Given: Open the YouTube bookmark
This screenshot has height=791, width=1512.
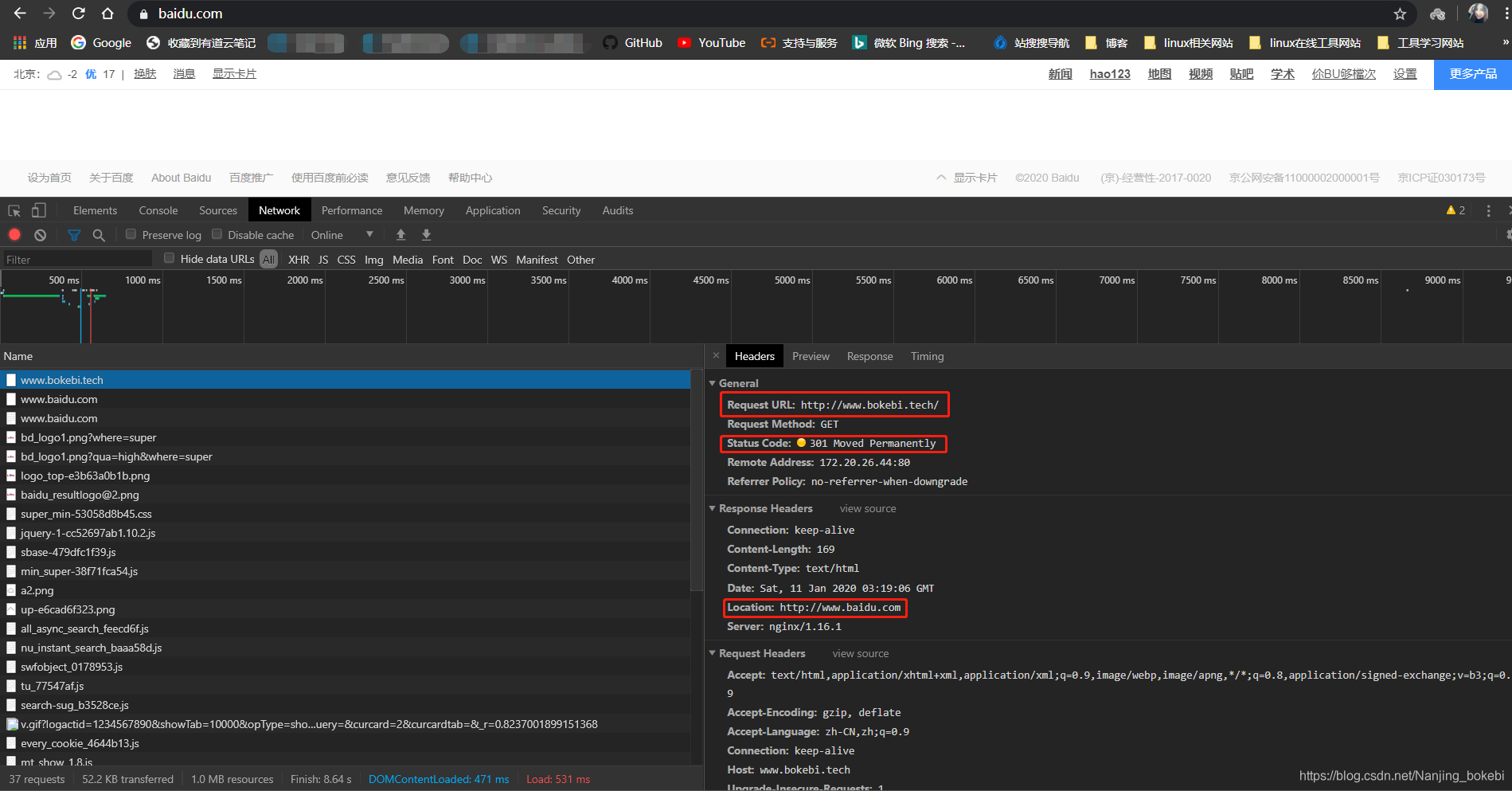Looking at the screenshot, I should [x=711, y=43].
